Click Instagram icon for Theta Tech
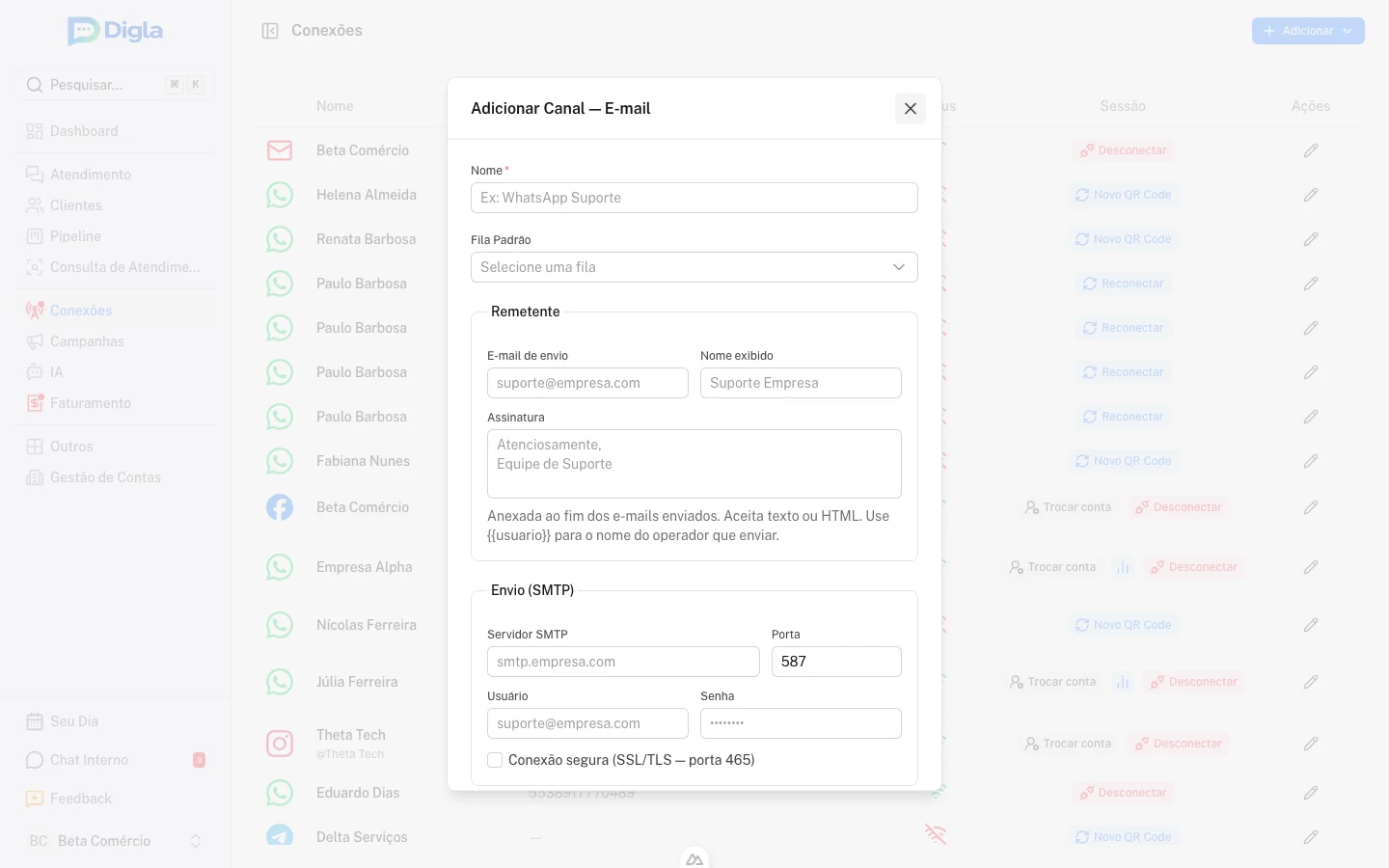The width and height of the screenshot is (1389, 868). pos(280,744)
